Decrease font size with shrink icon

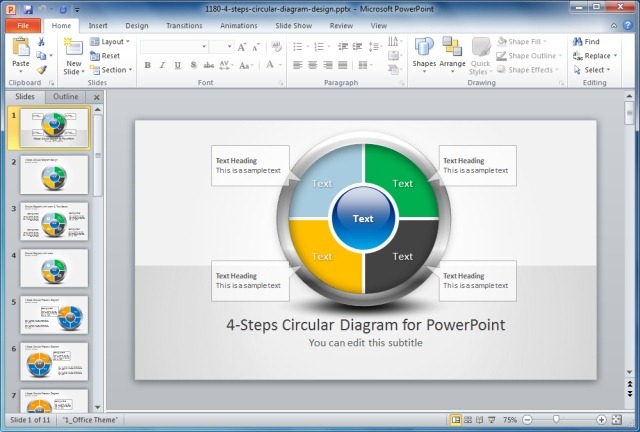tap(256, 47)
